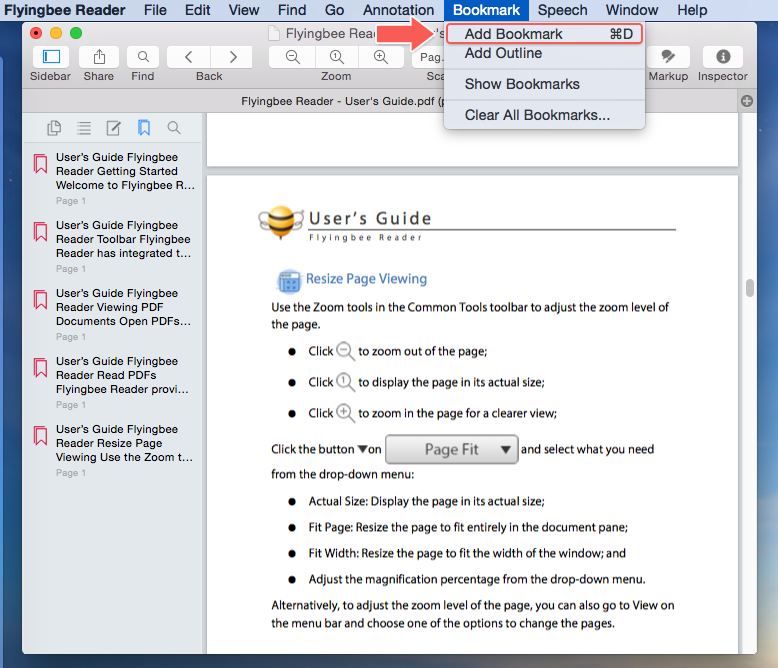Open the Go menu
Image resolution: width=778 pixels, height=668 pixels.
click(x=334, y=10)
